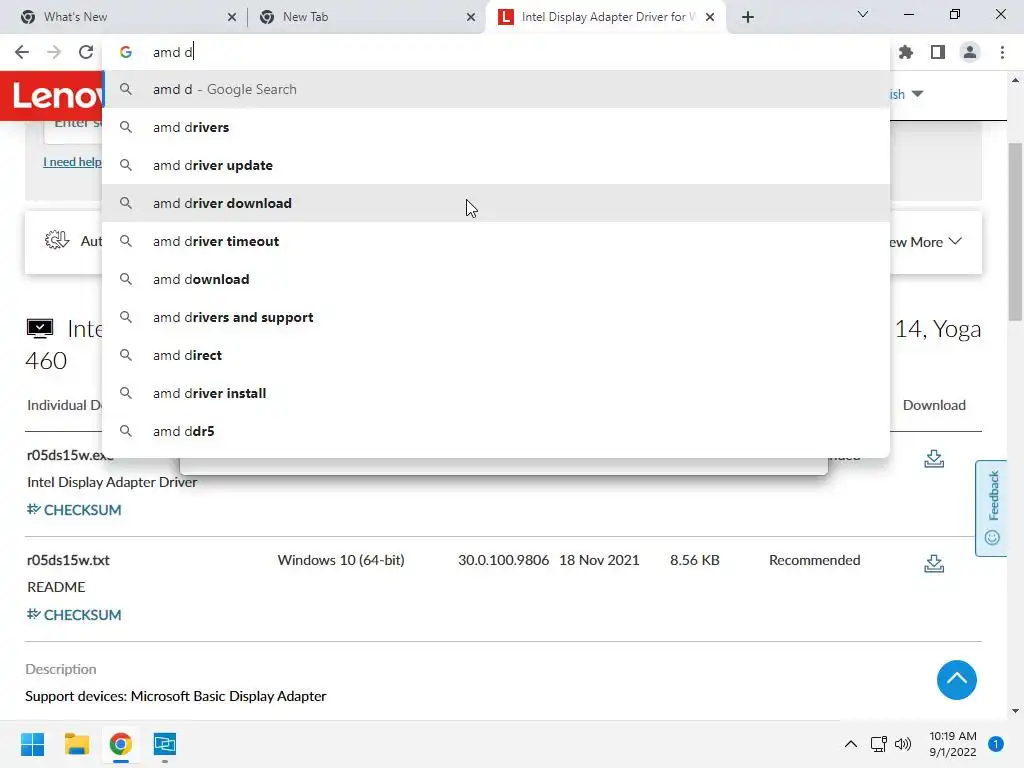Open CHECKSUM for r05ds15w.exe
1024x768 pixels.
pos(74,509)
